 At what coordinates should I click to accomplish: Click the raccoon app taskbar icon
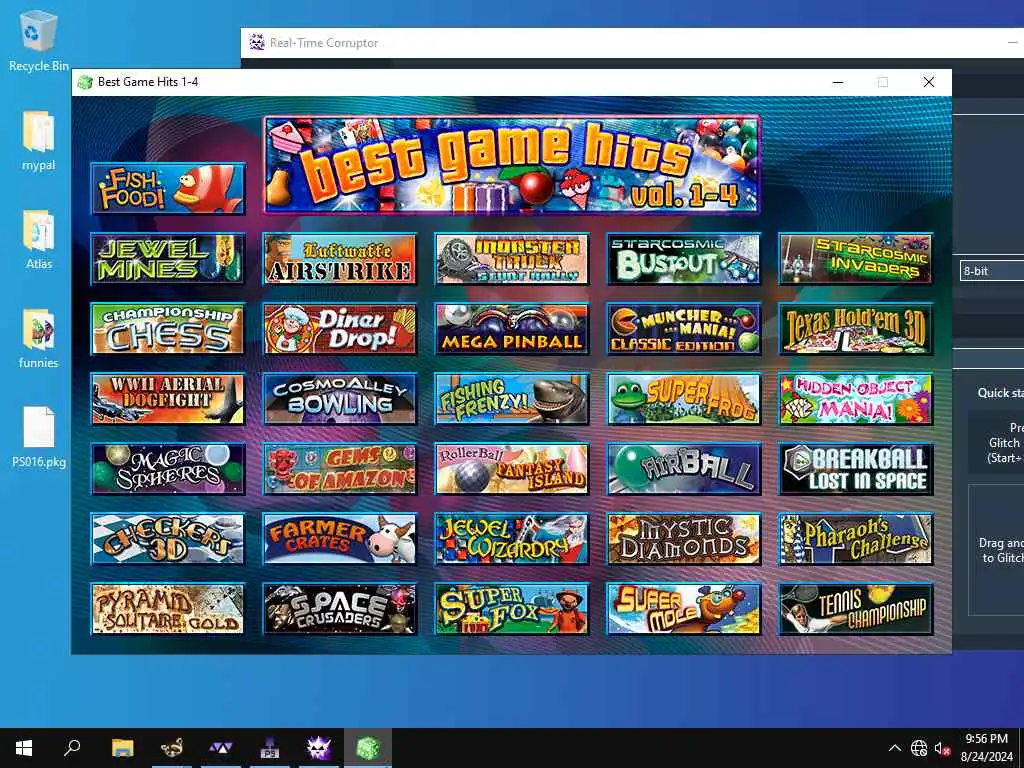coord(171,748)
